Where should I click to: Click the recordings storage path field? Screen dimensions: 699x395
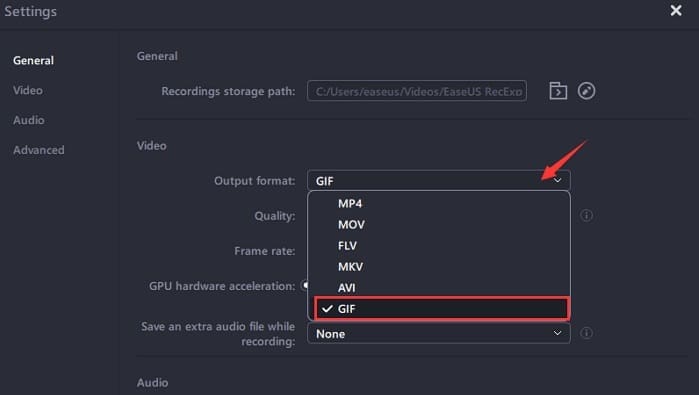point(417,91)
